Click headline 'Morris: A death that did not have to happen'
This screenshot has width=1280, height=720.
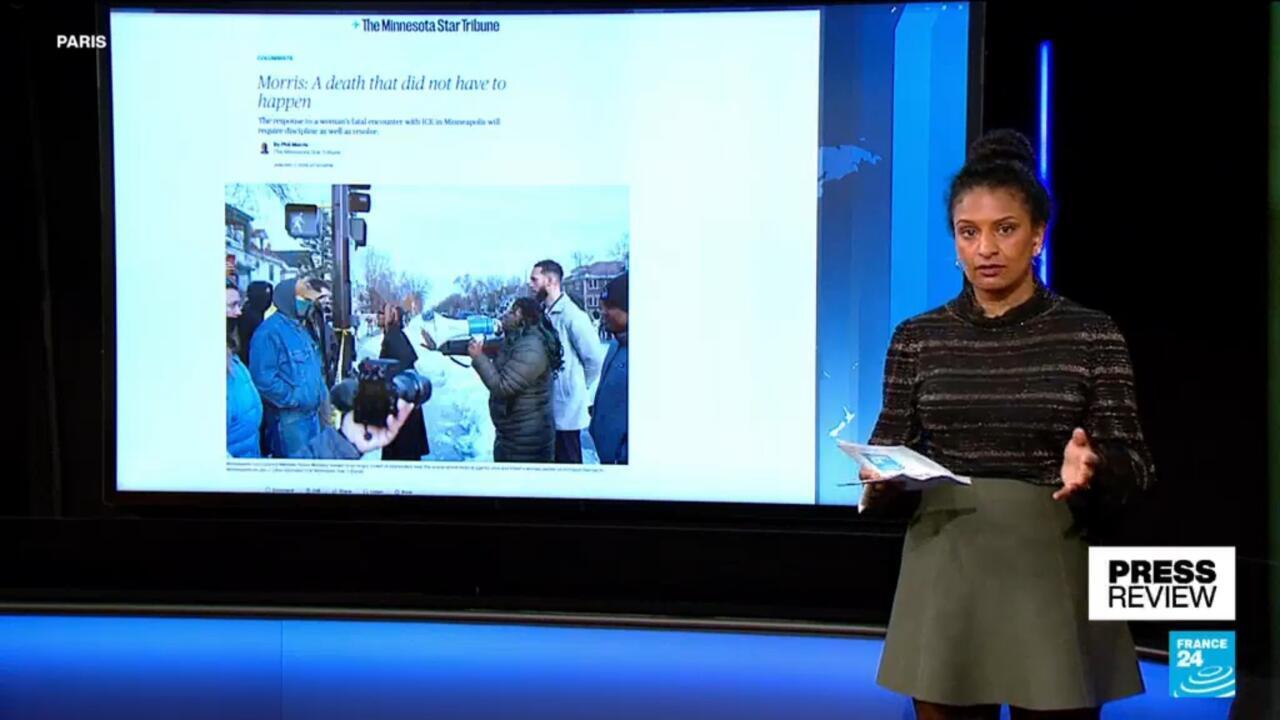pos(380,92)
